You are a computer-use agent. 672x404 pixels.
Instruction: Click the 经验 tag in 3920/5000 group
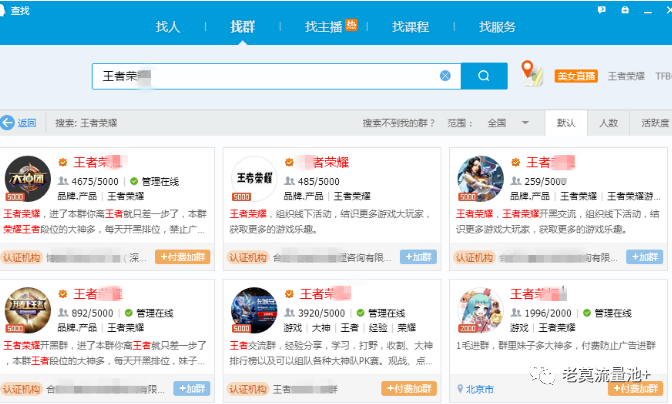point(378,328)
